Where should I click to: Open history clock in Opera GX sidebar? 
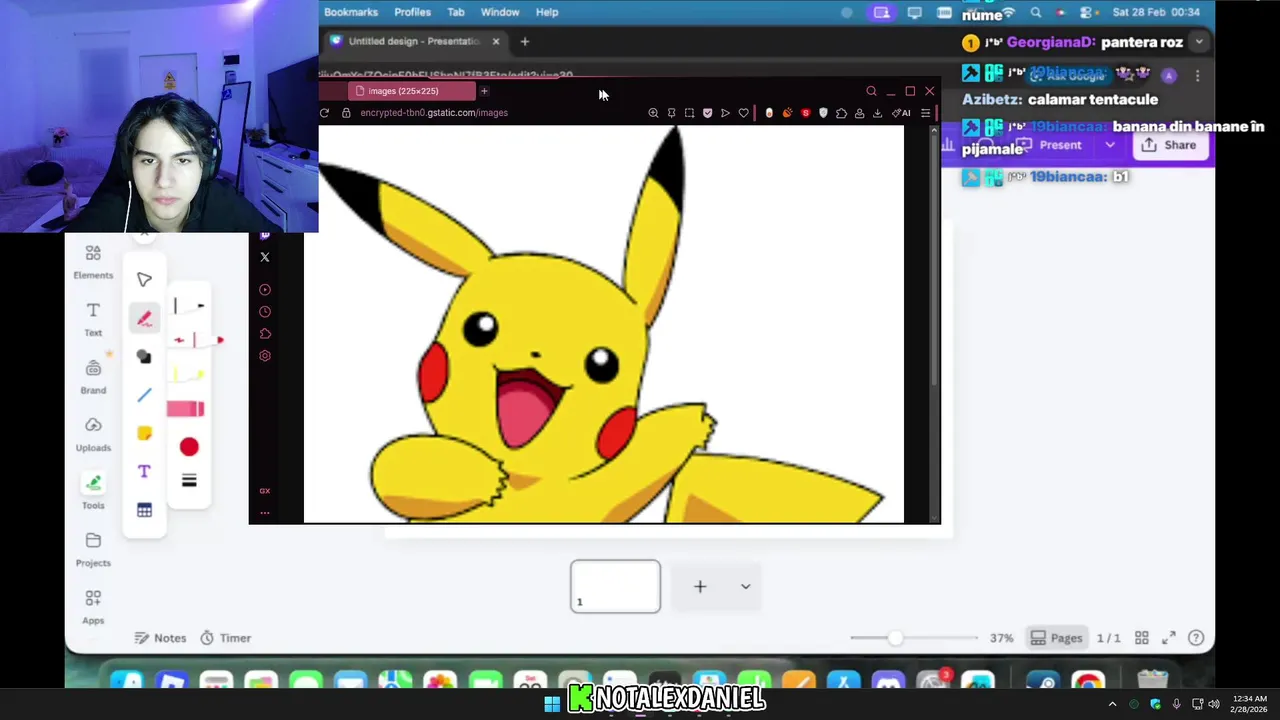coord(265,312)
